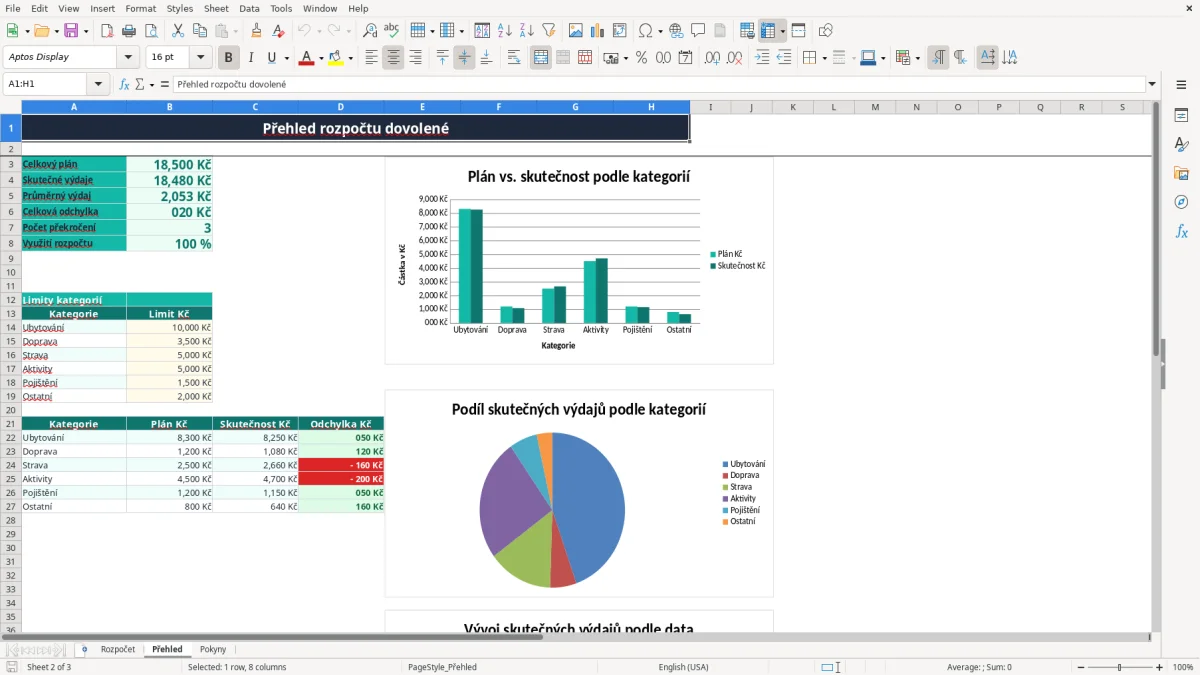Toggle center vertically alignment
This screenshot has width=1200, height=675.
[x=464, y=58]
